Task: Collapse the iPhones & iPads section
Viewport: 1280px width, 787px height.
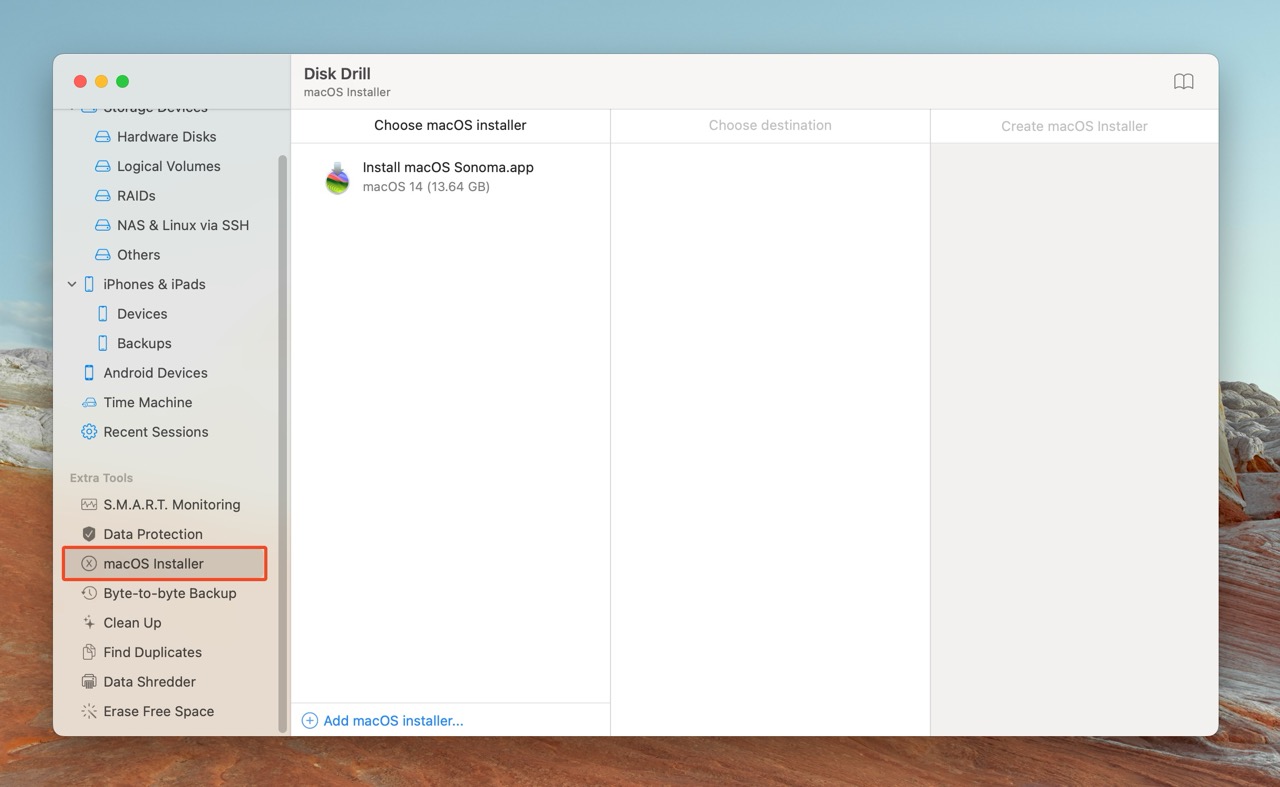Action: click(72, 284)
